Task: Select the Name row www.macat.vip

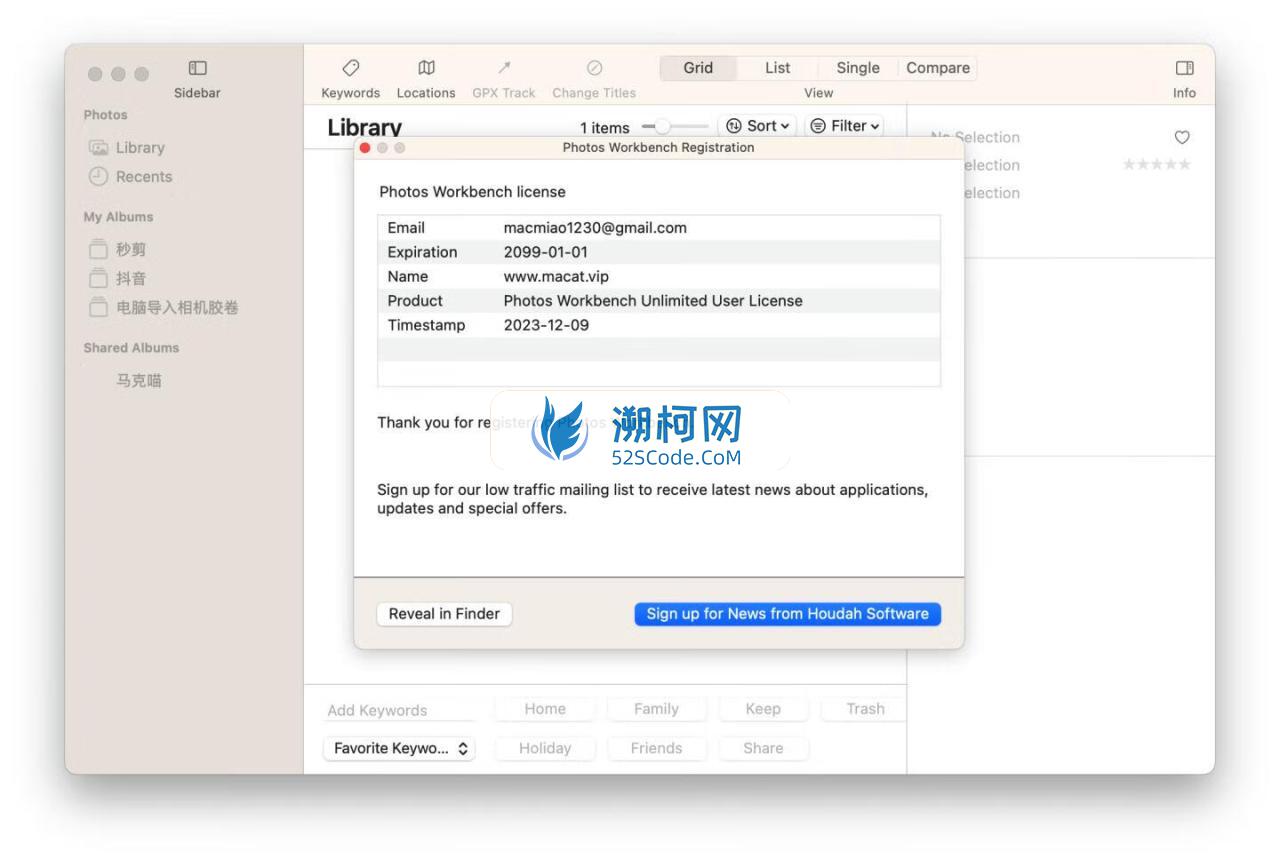Action: click(x=659, y=276)
